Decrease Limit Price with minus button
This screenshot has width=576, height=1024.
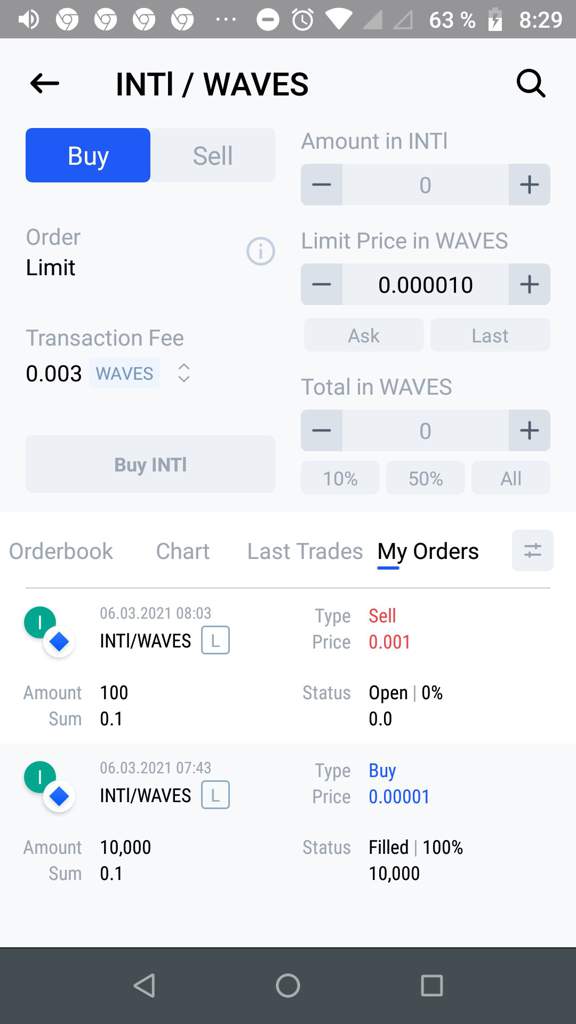[321, 285]
